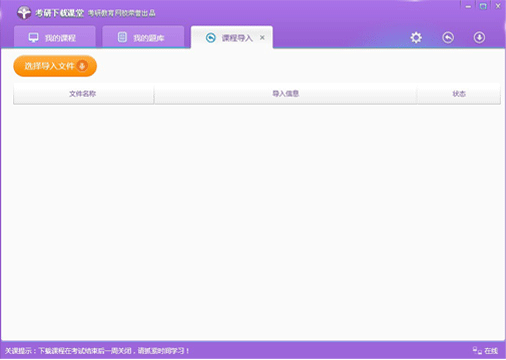Click the 状态 column header
This screenshot has width=506, height=360.
coord(459,94)
